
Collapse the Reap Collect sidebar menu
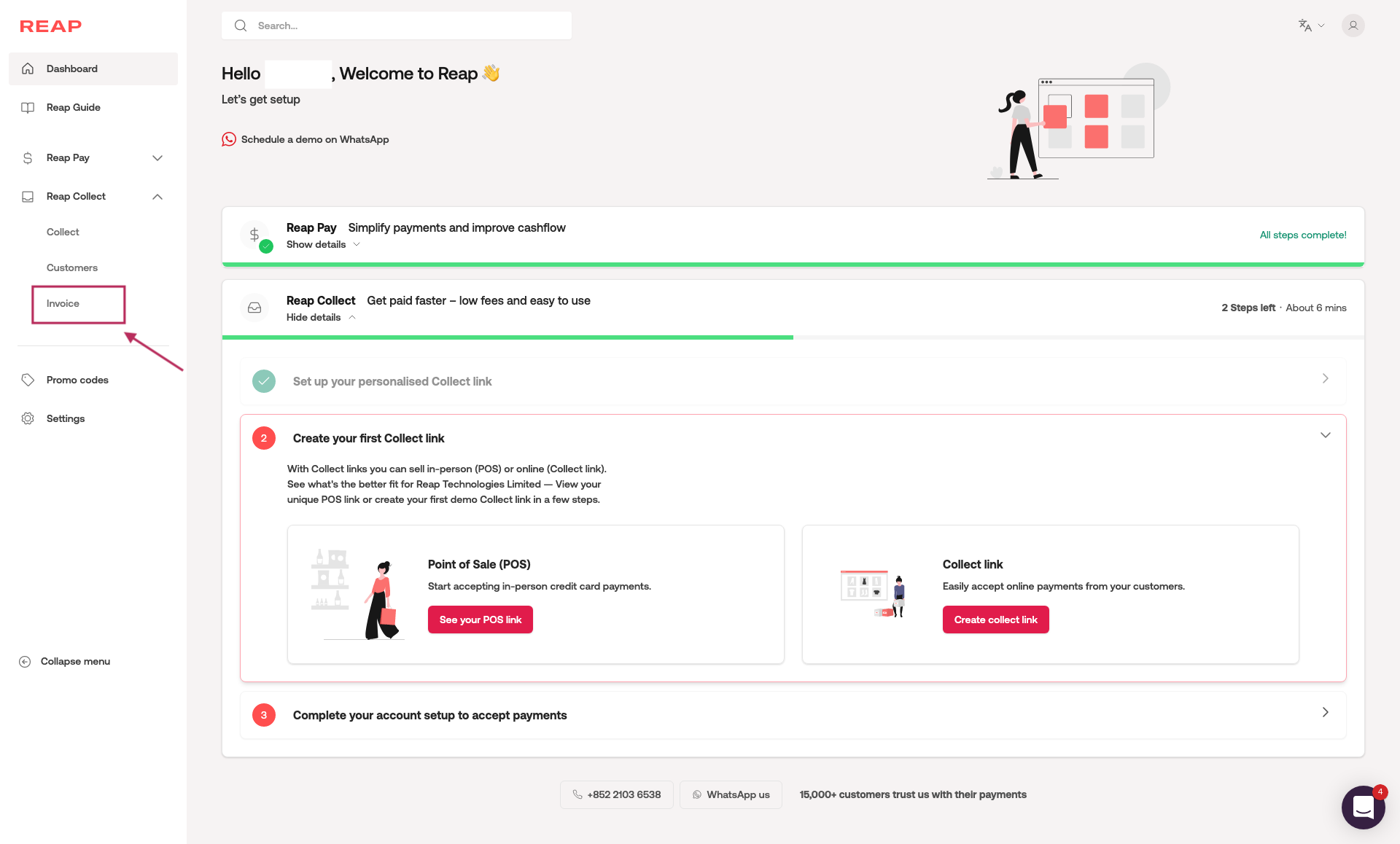[157, 197]
